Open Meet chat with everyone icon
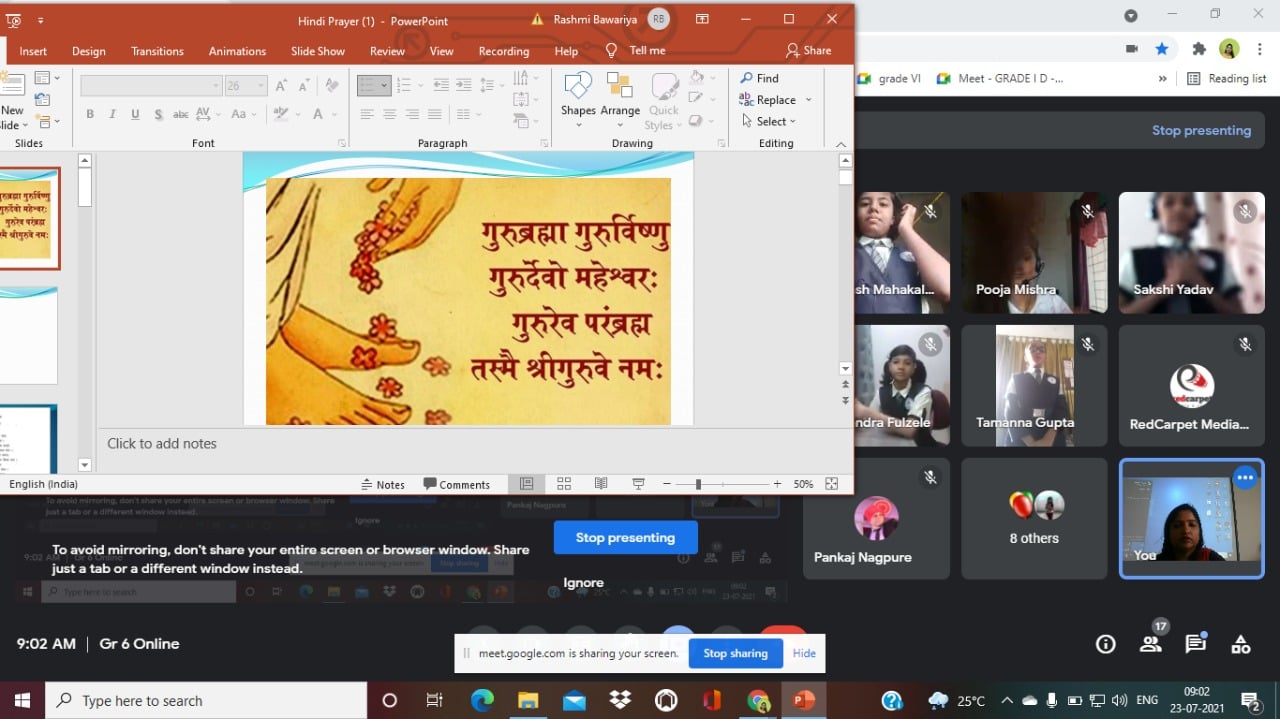1280x719 pixels. (x=1195, y=644)
